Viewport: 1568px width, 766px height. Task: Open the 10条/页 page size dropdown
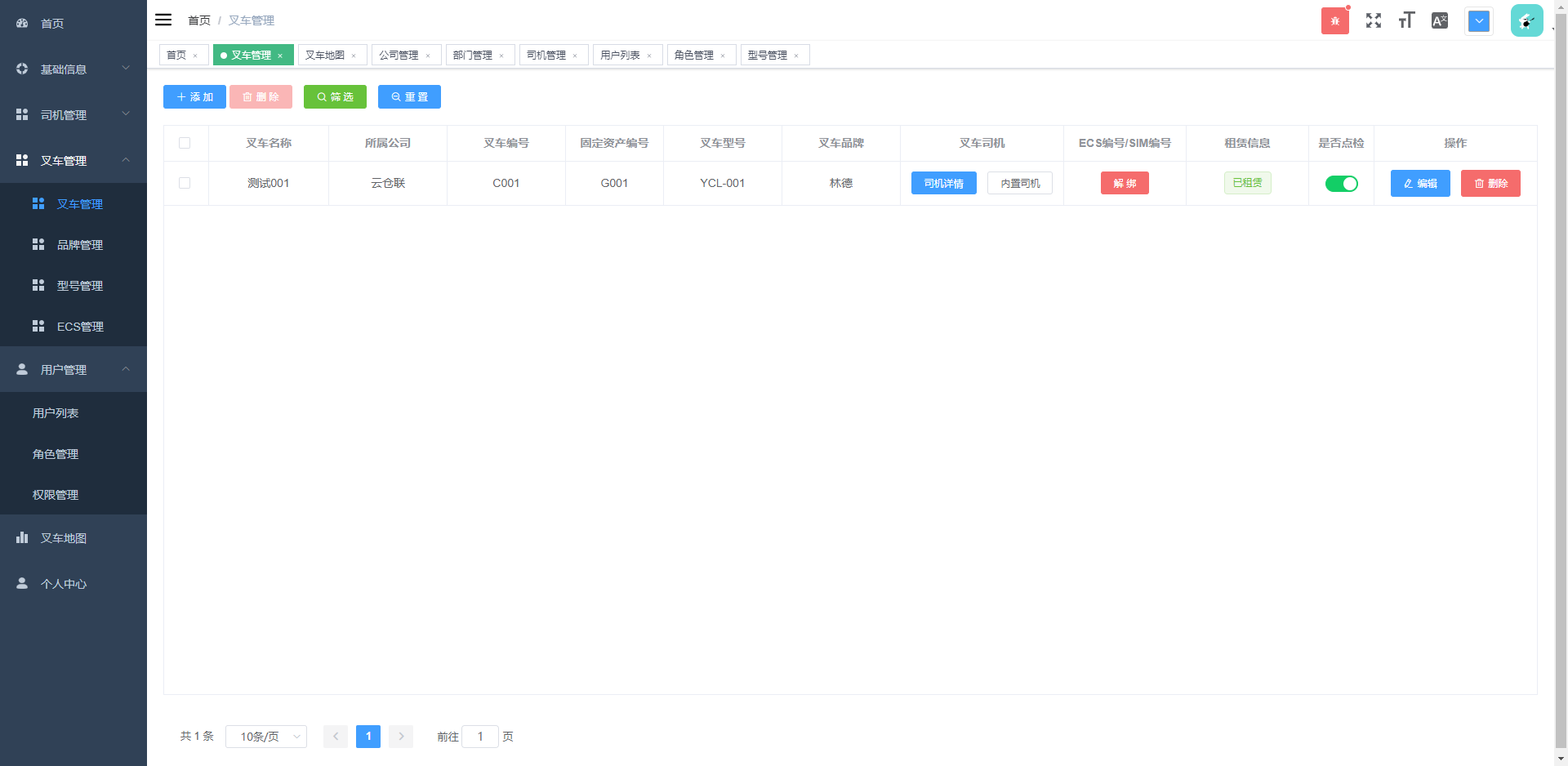(x=266, y=737)
